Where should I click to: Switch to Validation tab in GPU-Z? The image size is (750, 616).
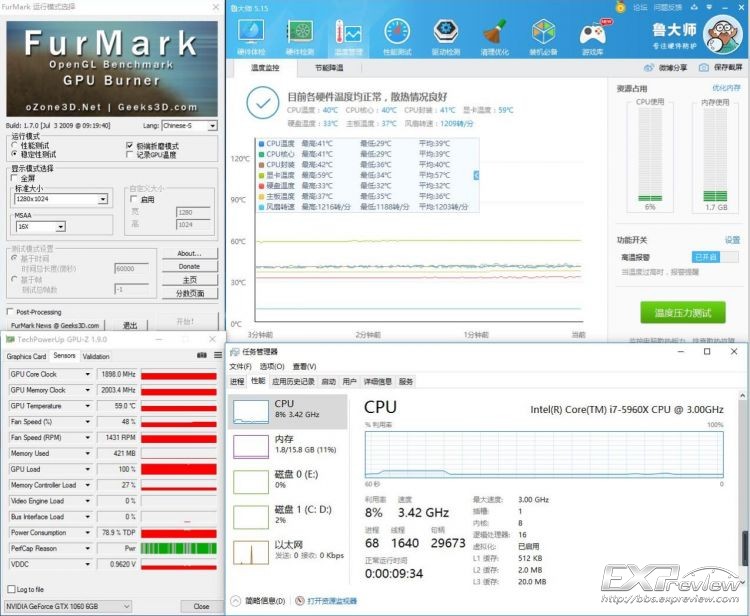point(96,356)
